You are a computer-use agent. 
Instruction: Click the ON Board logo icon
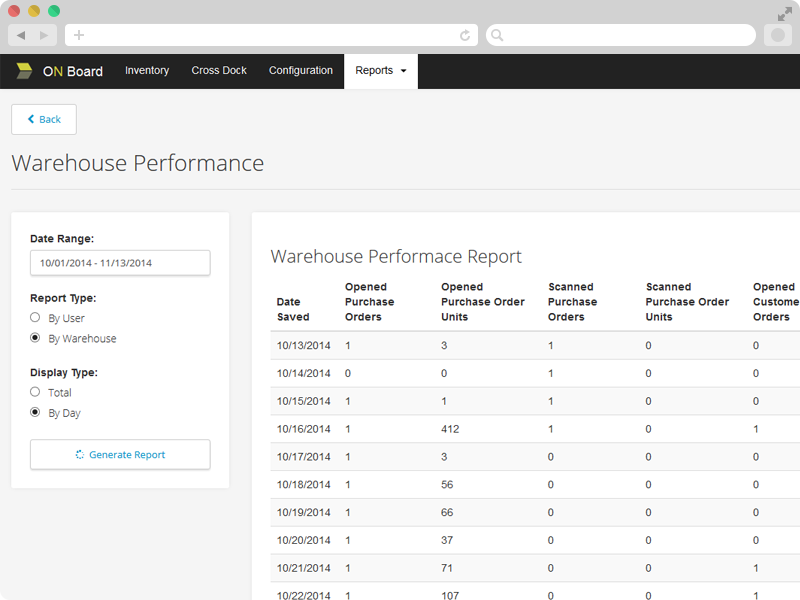[x=23, y=71]
